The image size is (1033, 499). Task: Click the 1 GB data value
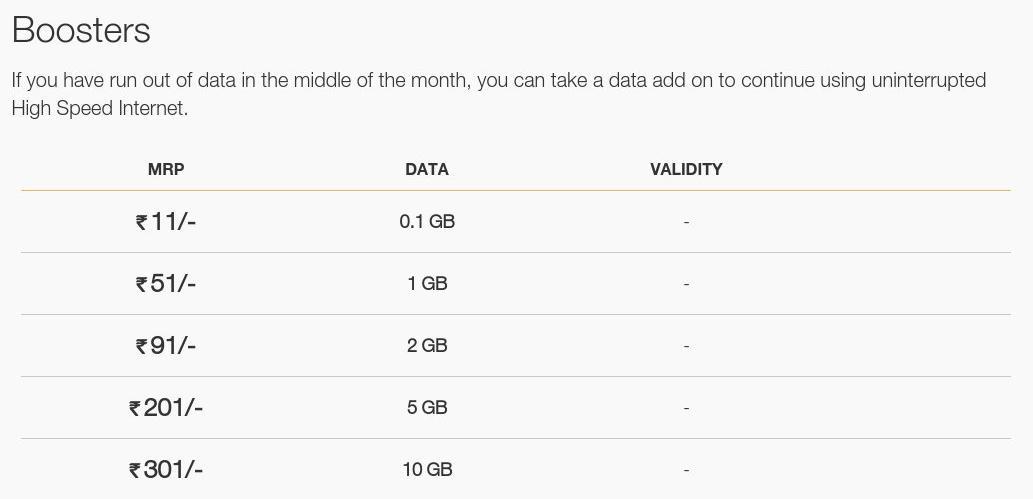pos(427,283)
